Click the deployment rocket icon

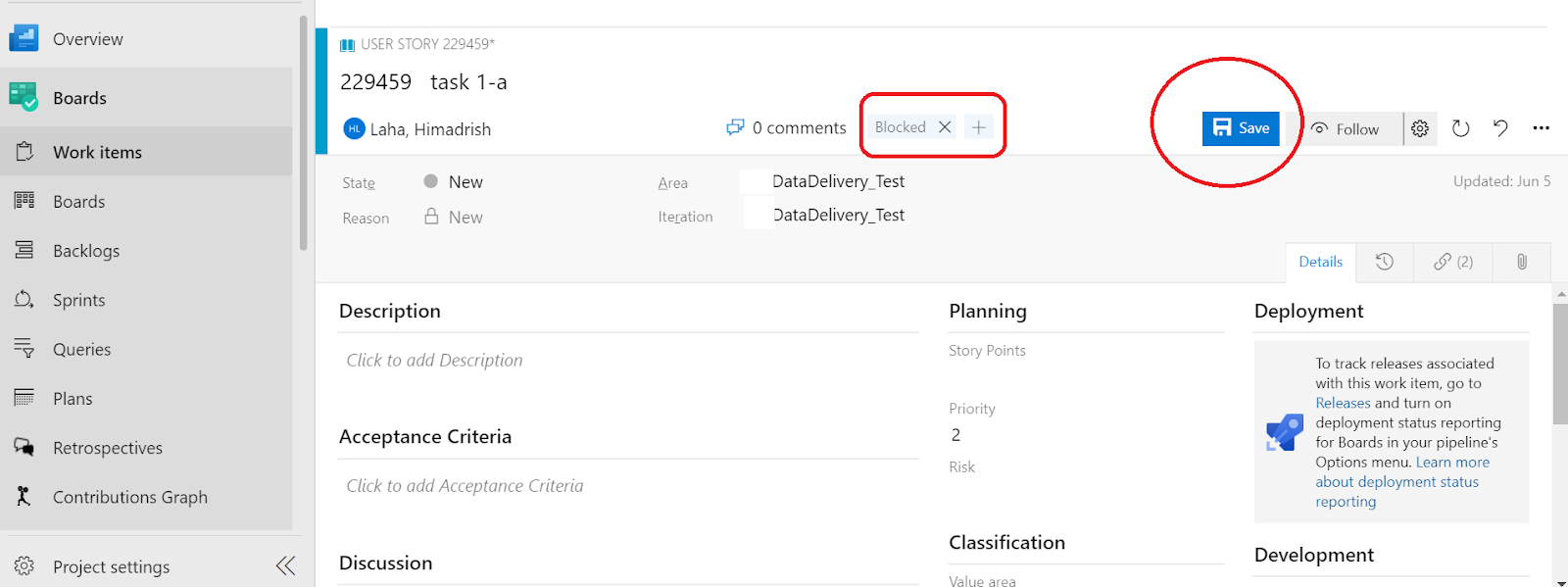click(1285, 432)
